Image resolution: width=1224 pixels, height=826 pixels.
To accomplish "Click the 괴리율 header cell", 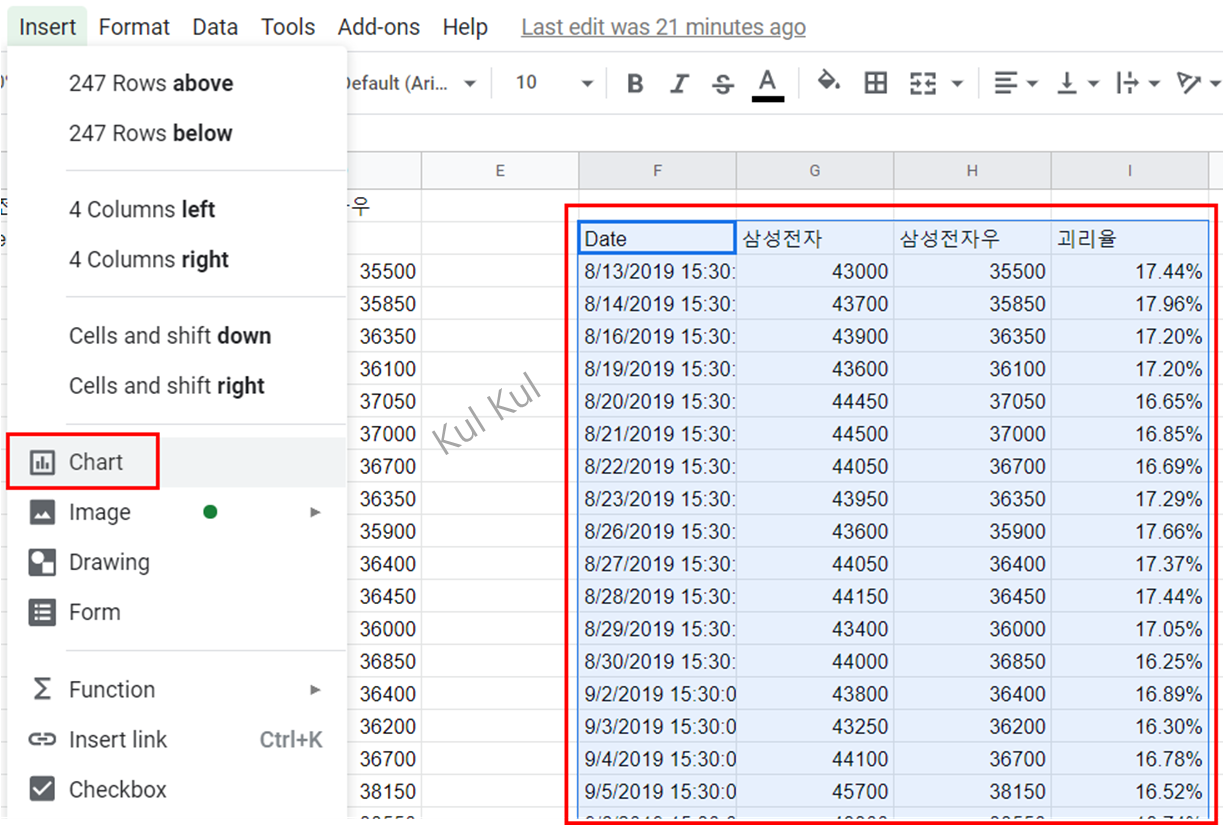I will point(1130,238).
